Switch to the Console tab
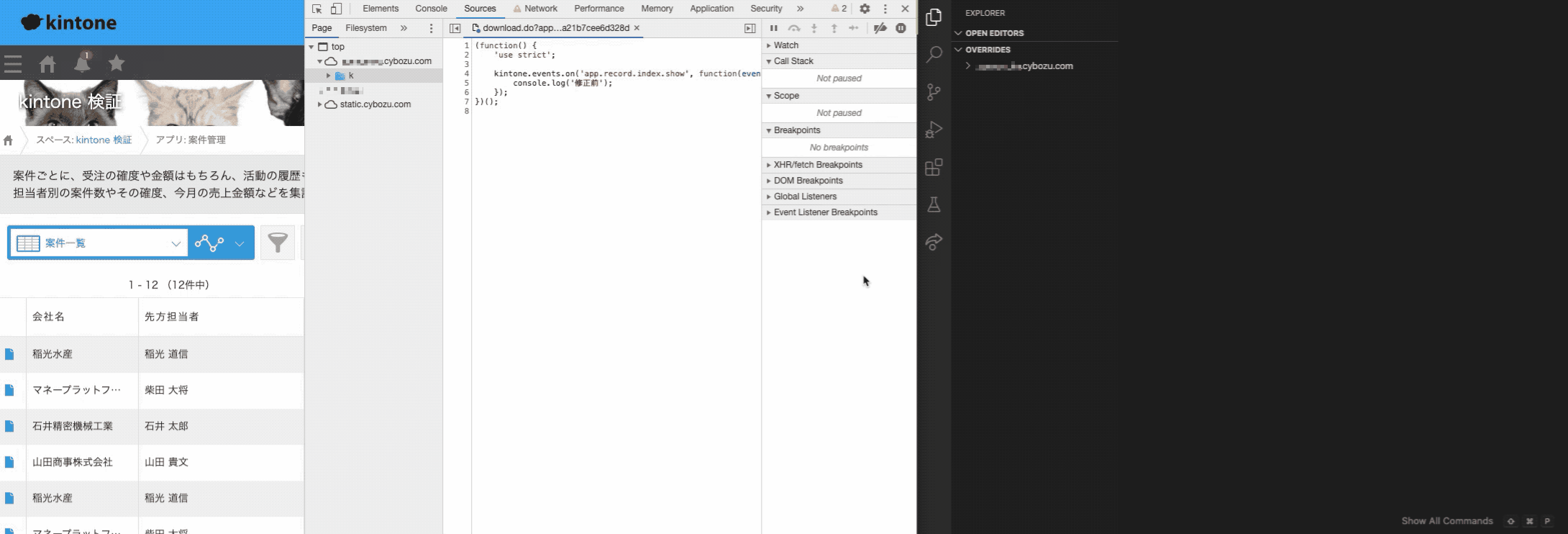This screenshot has width=1568, height=534. pos(431,9)
